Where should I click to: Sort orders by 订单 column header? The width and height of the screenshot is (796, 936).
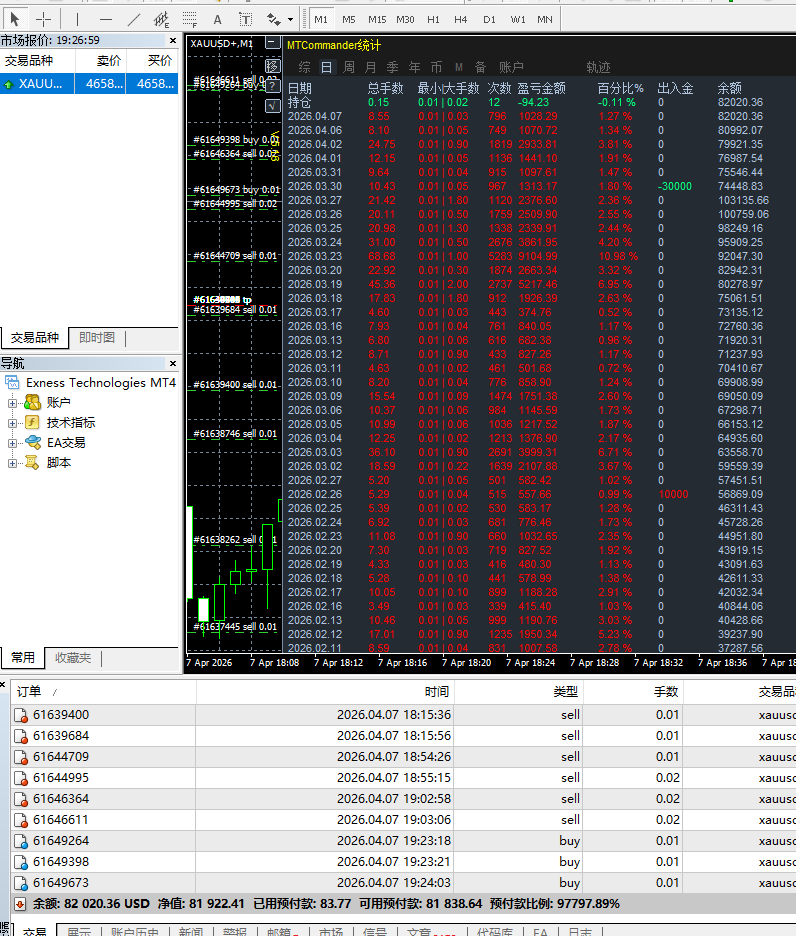tap(103, 691)
